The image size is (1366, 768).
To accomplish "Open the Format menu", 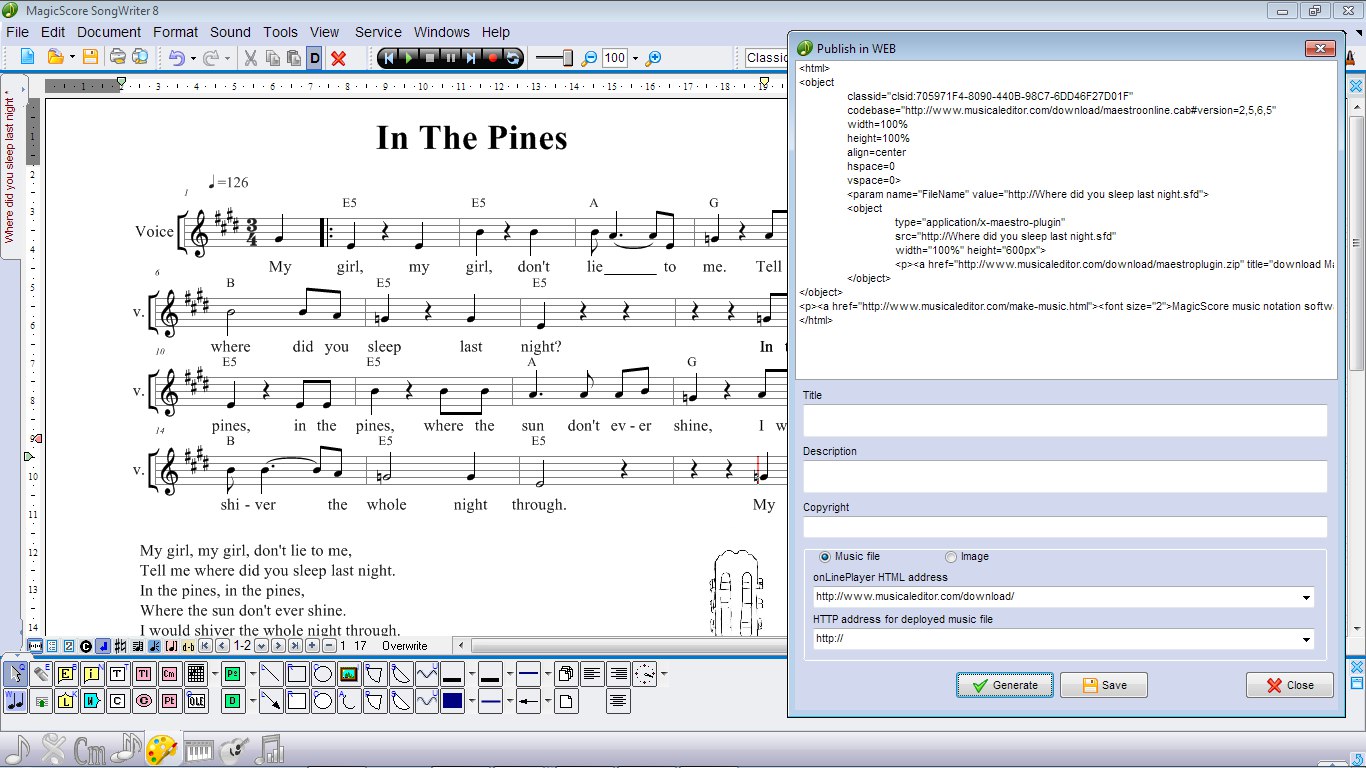I will [176, 32].
